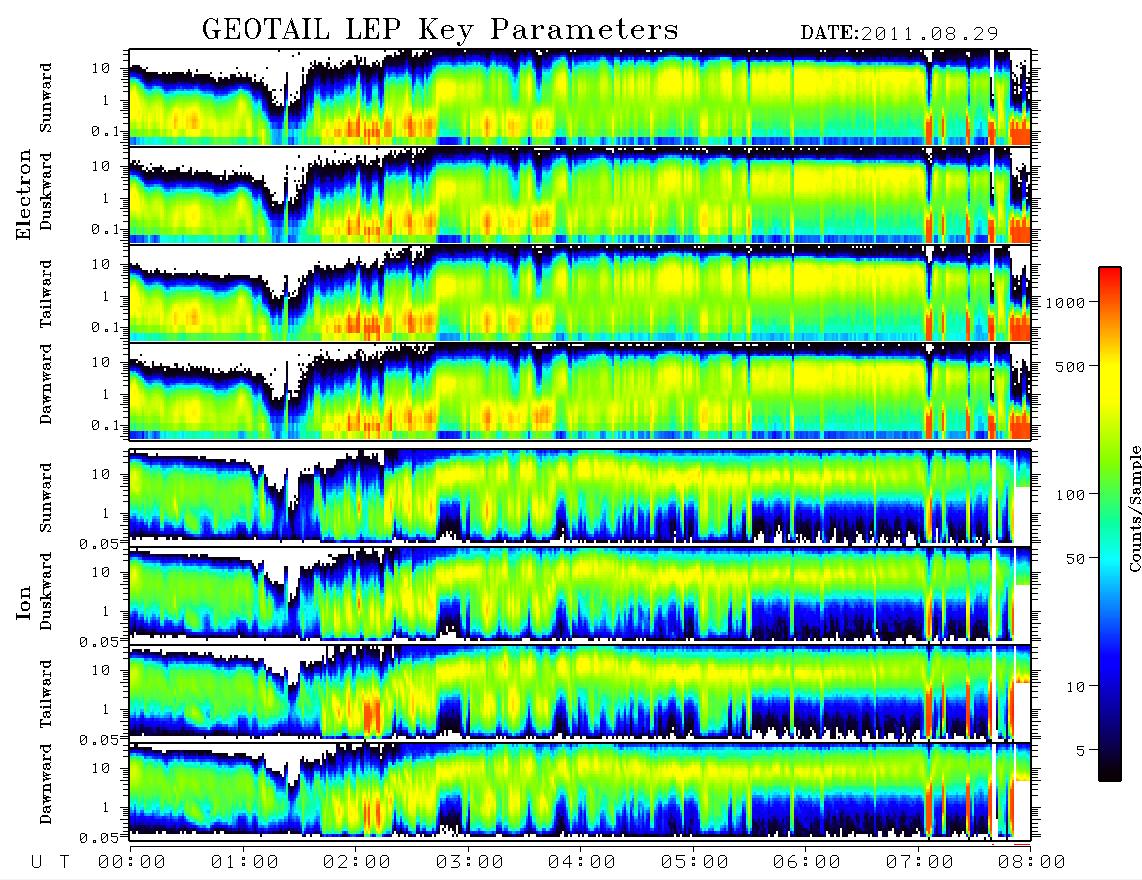
Task: Click the U T time axis label
Action: (50, 862)
